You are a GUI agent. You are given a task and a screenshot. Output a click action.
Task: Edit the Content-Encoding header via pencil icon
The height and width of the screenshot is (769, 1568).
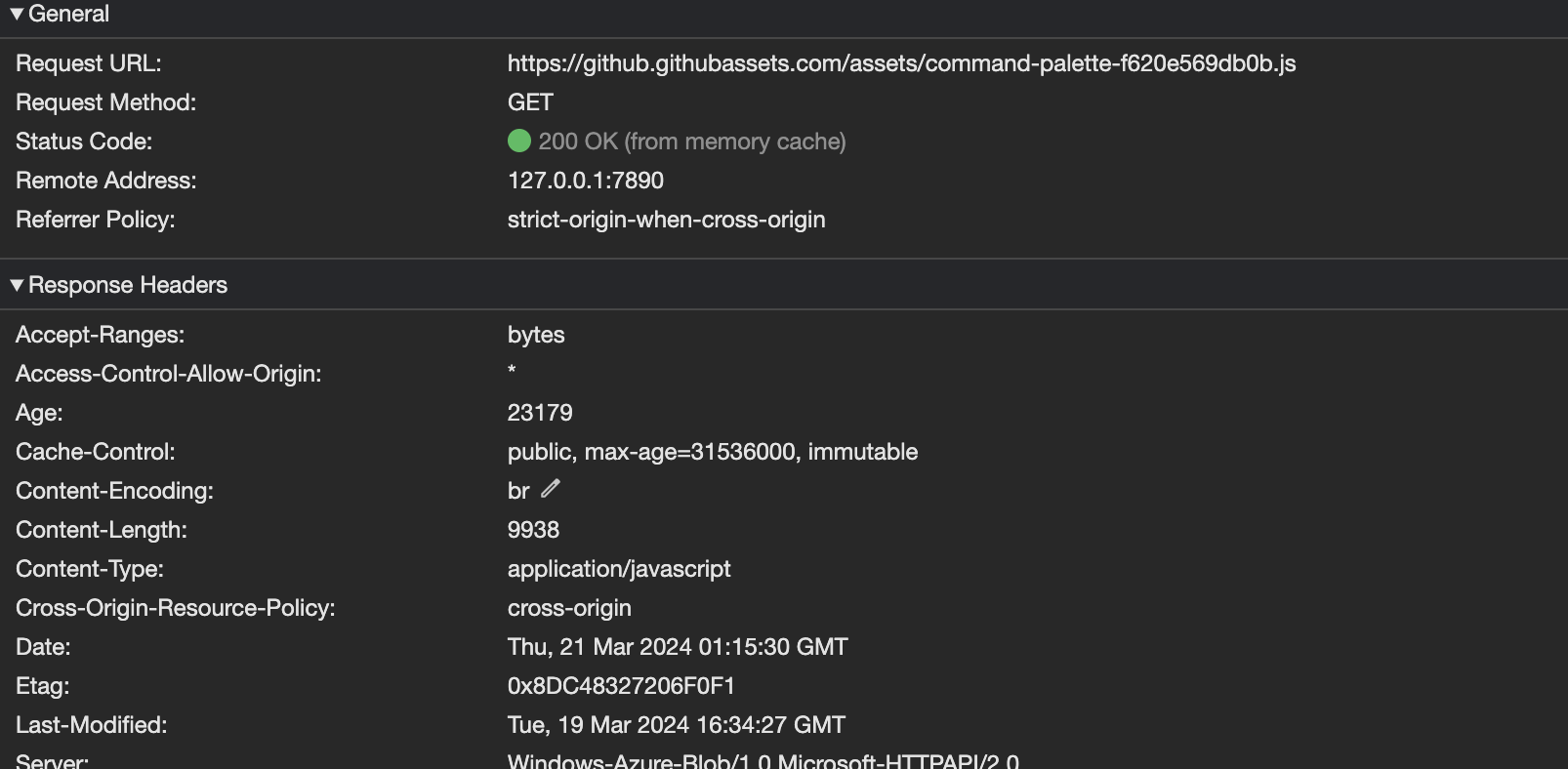pos(551,489)
